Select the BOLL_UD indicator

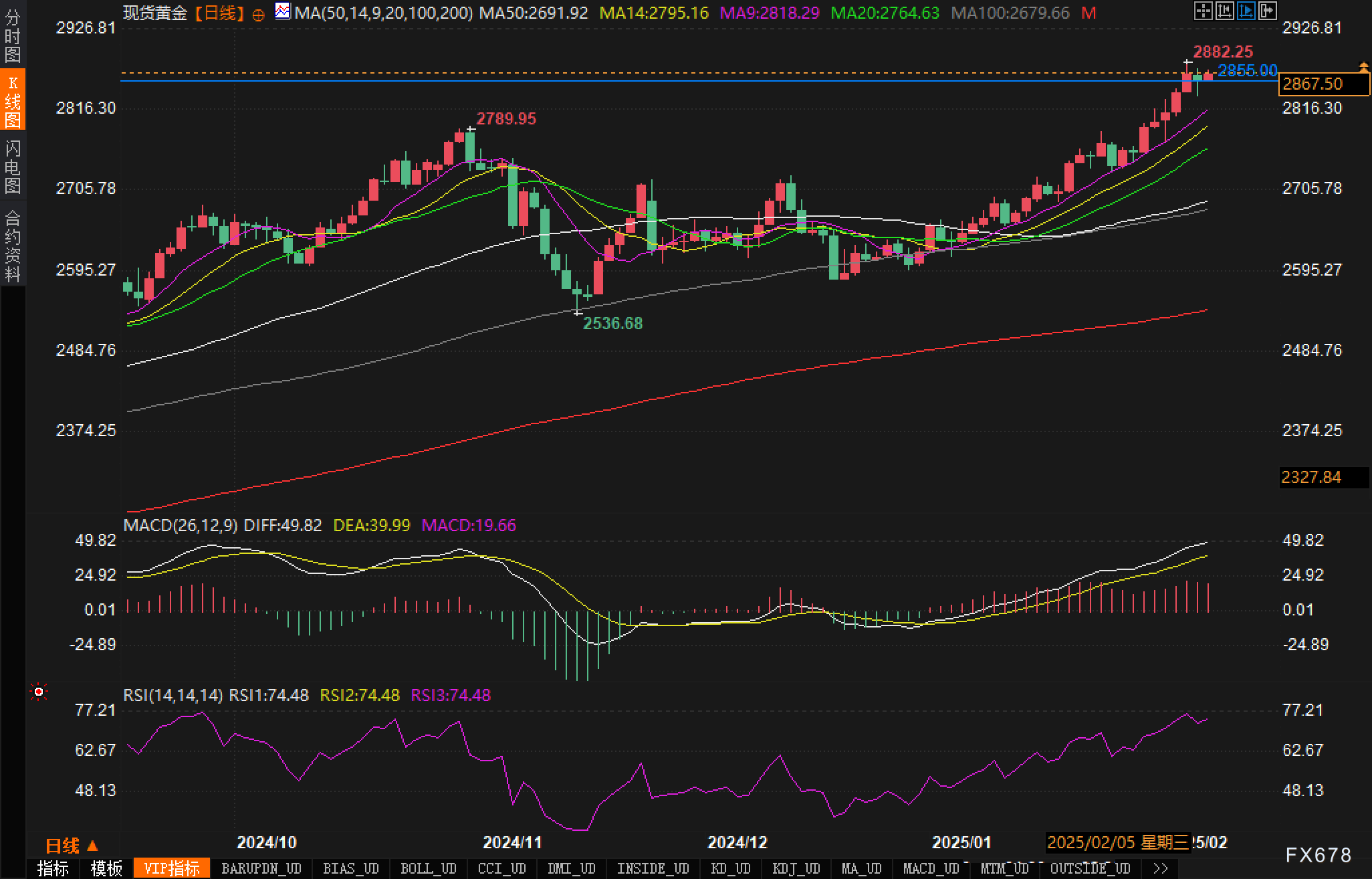[428, 868]
